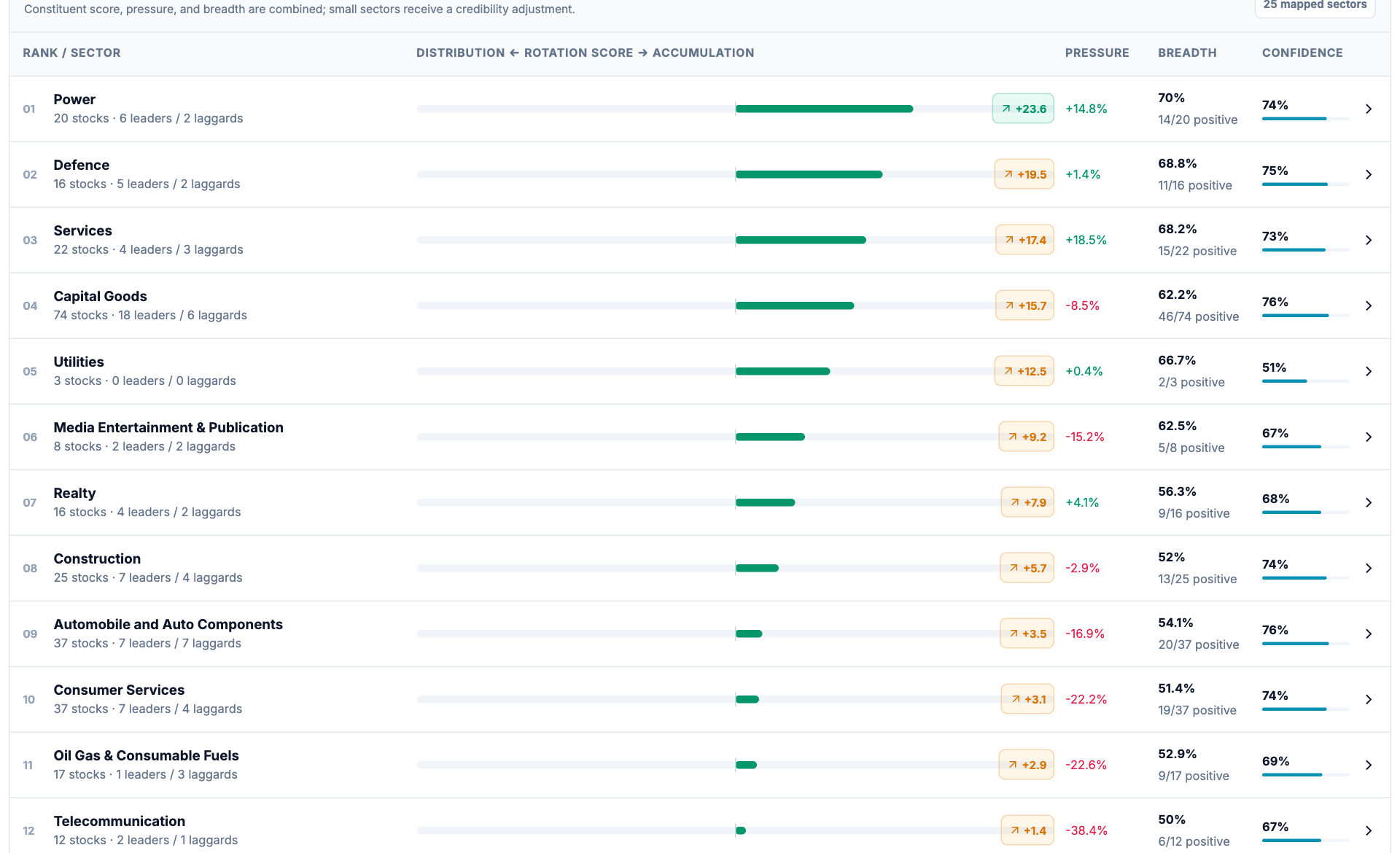Viewport: 1400px width, 853px height.
Task: Click the Pressure column header
Action: tap(1097, 52)
